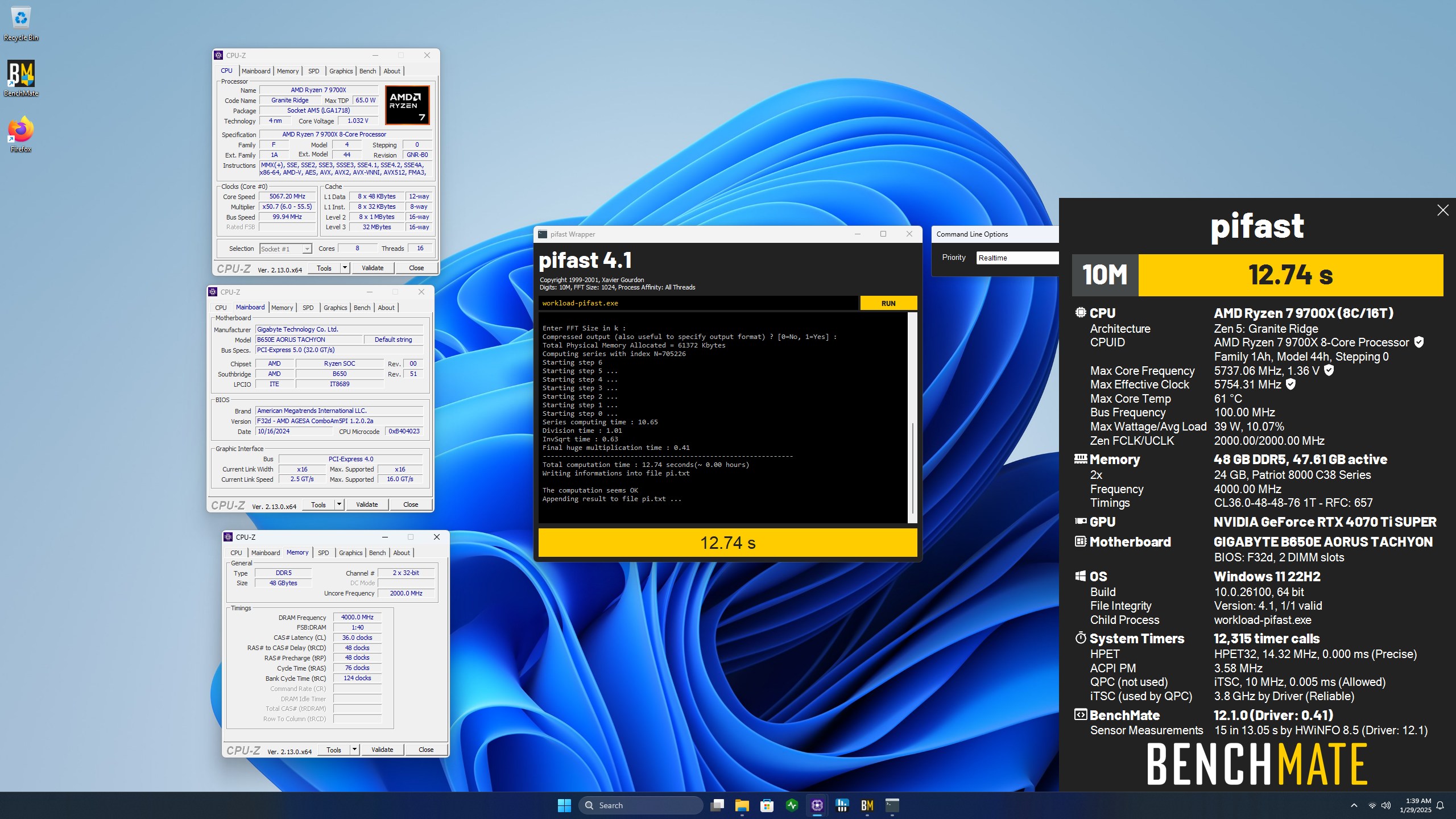Screen dimensions: 1456x819
Task: Switch to BenchMate via its taskbar icon
Action: click(867, 805)
